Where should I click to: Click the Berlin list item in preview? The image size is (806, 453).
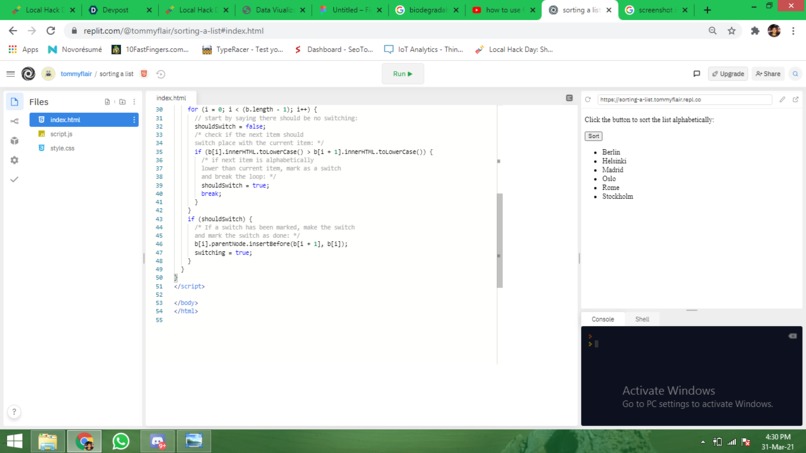pyautogui.click(x=611, y=152)
